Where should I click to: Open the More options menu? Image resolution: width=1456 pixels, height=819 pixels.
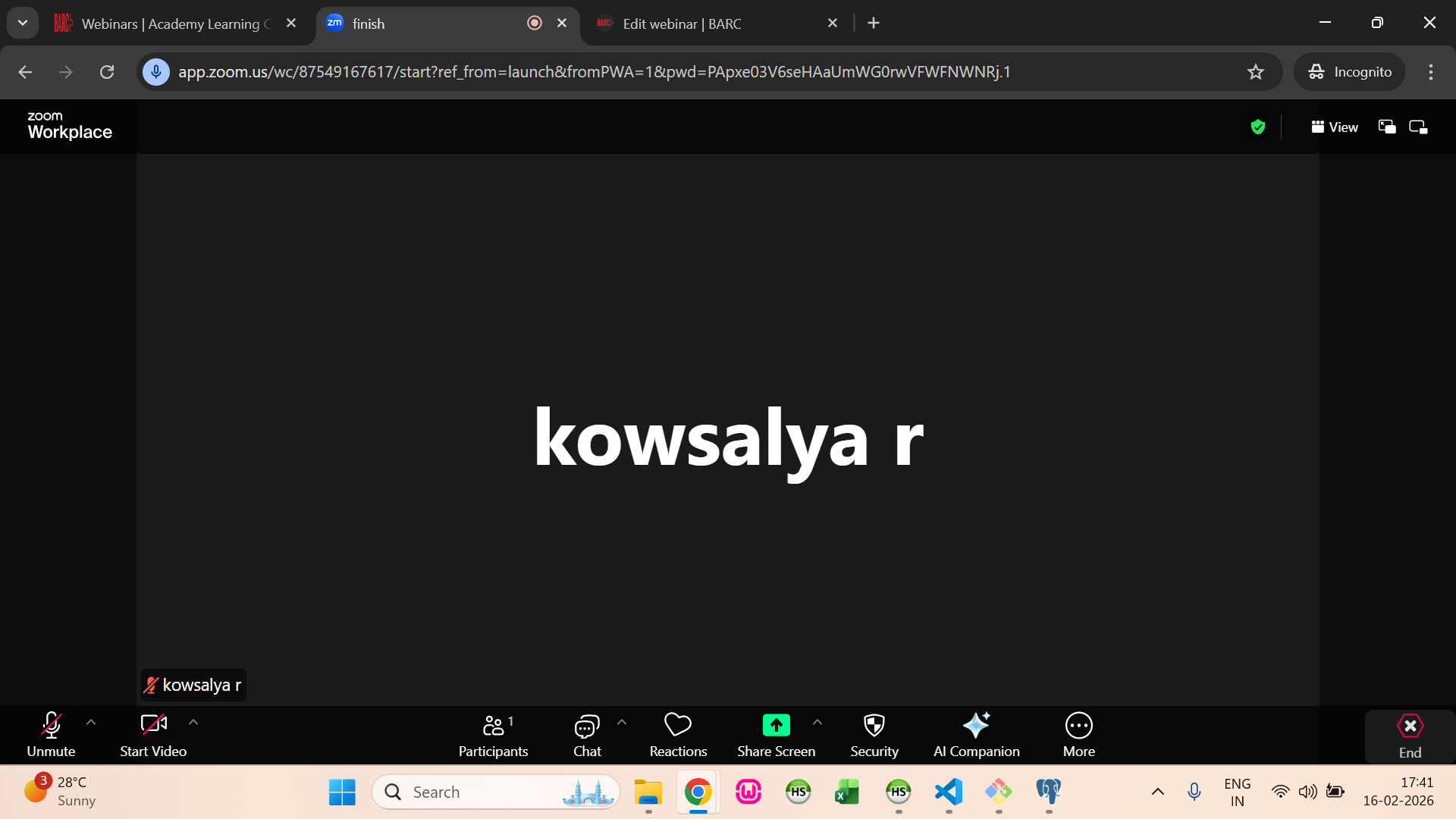(1078, 735)
